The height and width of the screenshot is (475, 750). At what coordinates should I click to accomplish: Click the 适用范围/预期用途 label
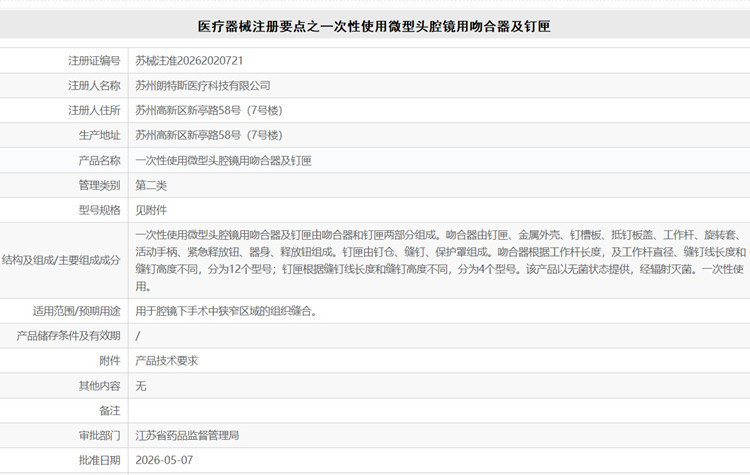[77, 311]
